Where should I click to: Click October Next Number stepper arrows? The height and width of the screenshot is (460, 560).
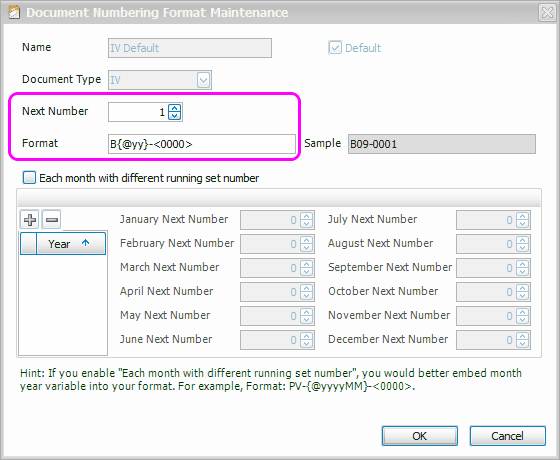point(522,292)
